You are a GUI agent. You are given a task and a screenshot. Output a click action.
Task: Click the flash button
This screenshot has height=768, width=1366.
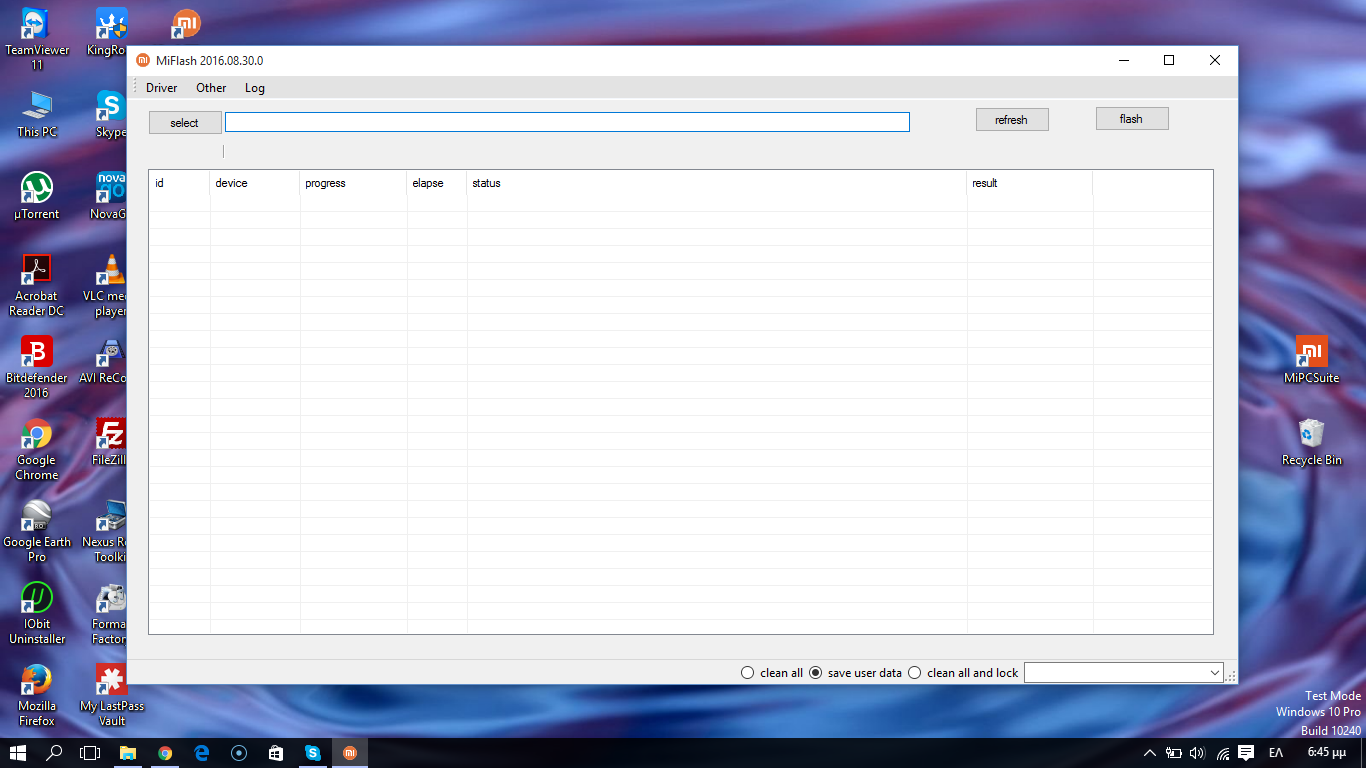click(x=1131, y=119)
